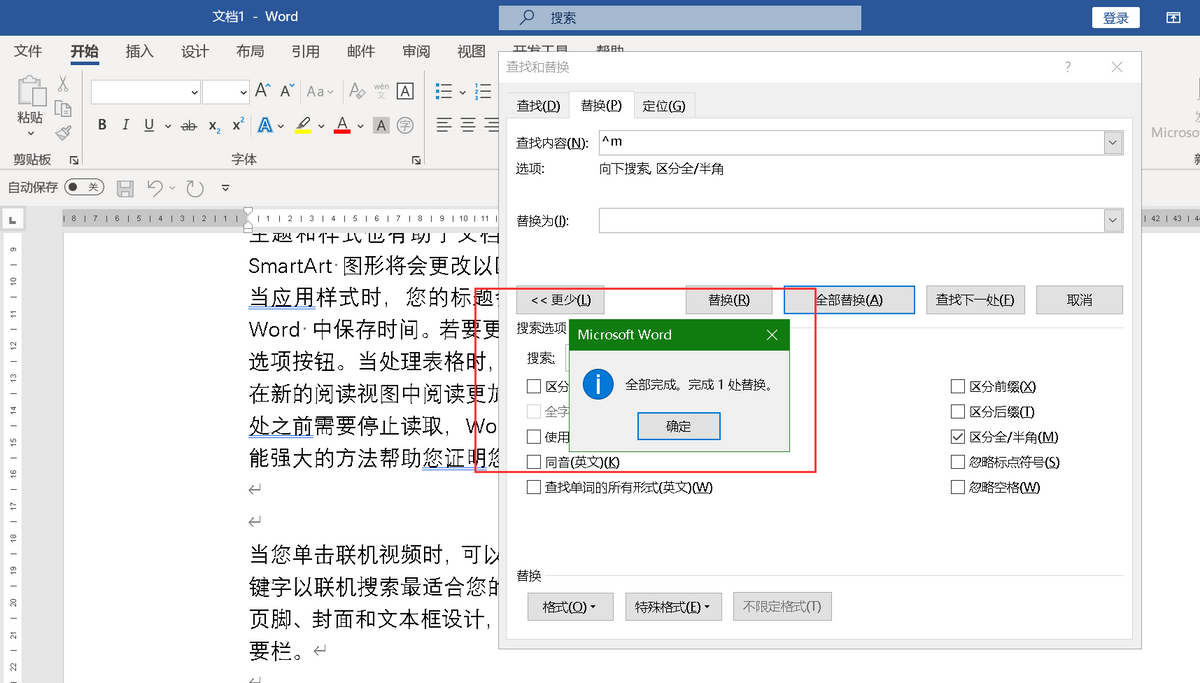Open the font size dropdown

click(243, 92)
